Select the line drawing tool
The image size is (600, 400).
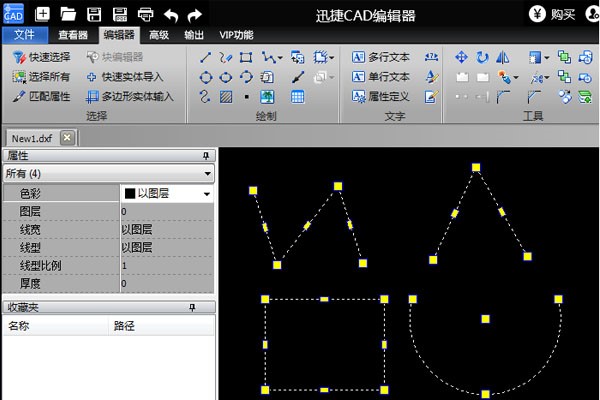point(205,57)
